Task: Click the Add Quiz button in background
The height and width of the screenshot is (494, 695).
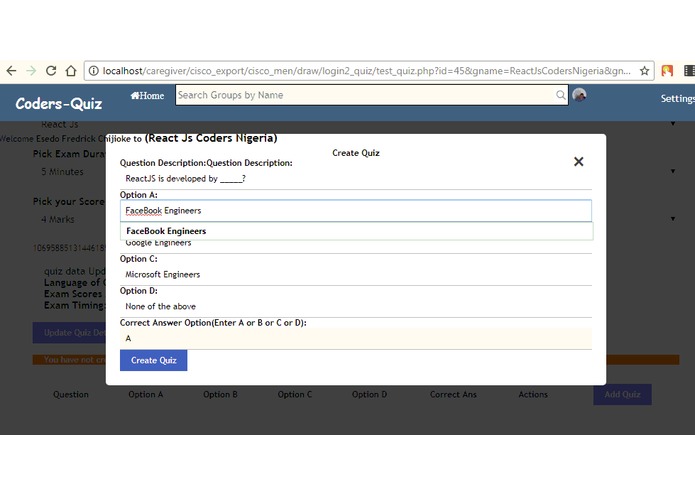Action: [622, 394]
